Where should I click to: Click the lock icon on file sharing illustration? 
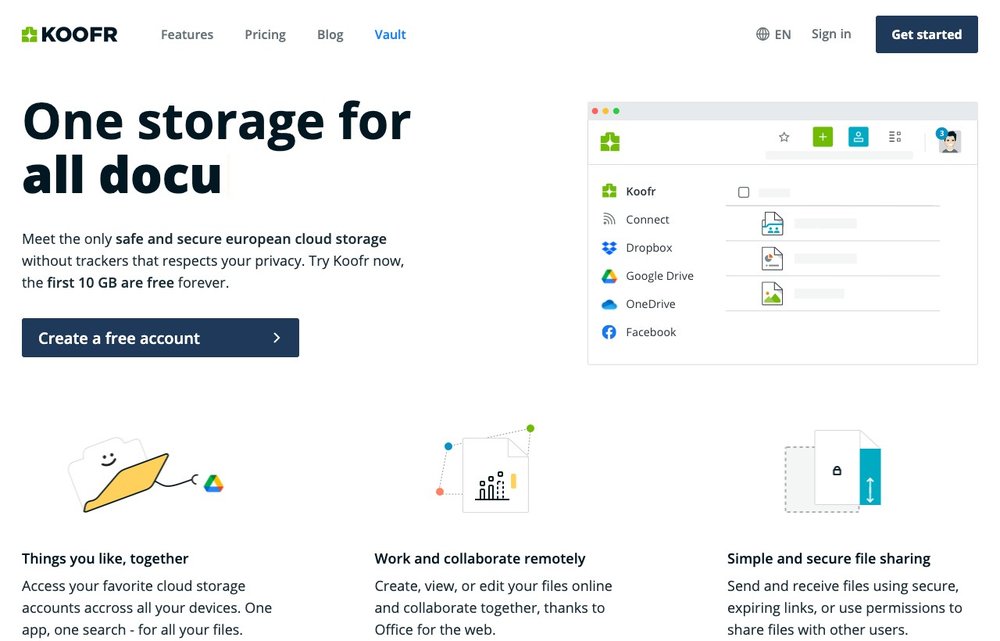(x=837, y=471)
